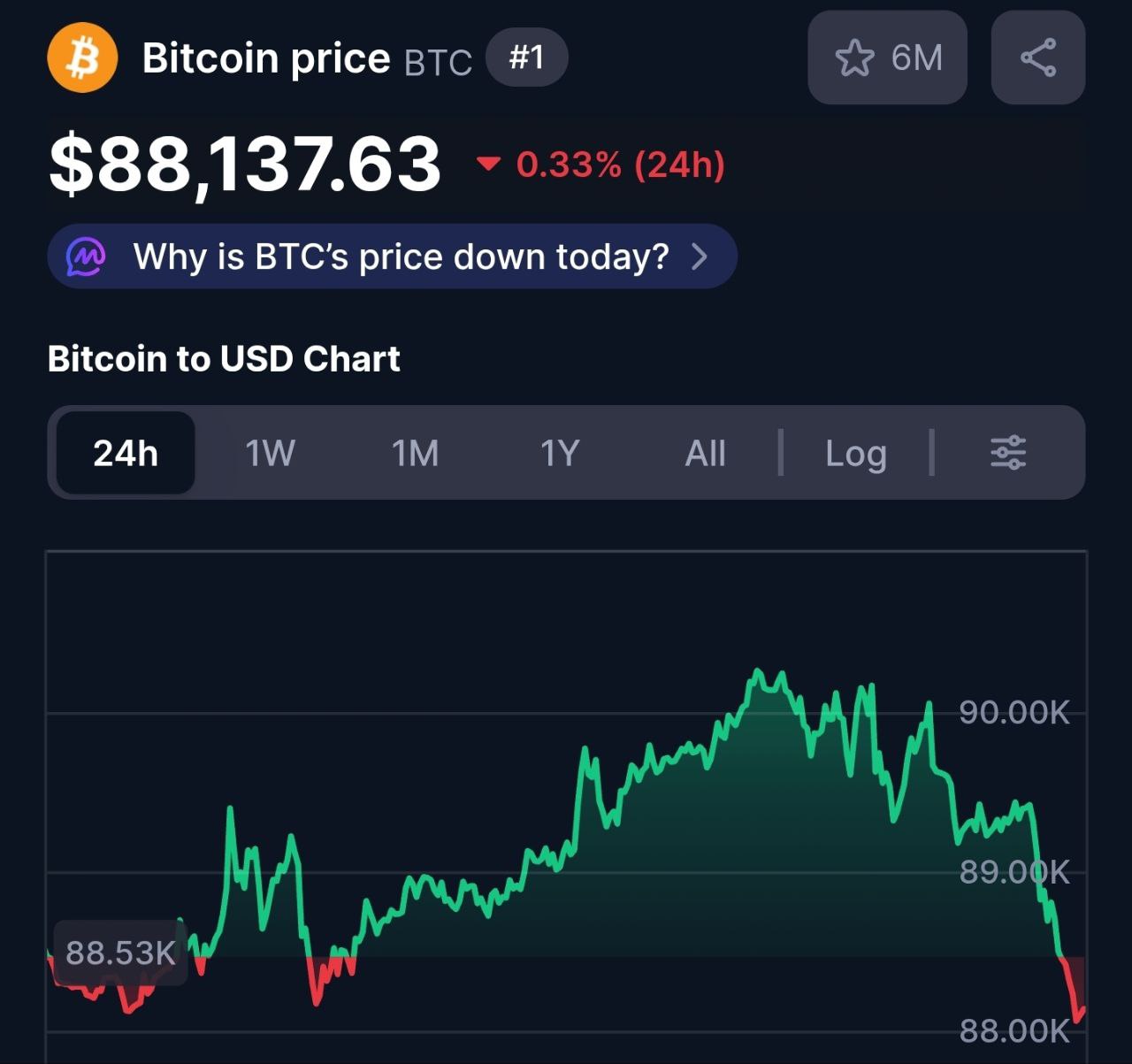
Task: Click the AI chat bubble icon
Action: pos(87,256)
